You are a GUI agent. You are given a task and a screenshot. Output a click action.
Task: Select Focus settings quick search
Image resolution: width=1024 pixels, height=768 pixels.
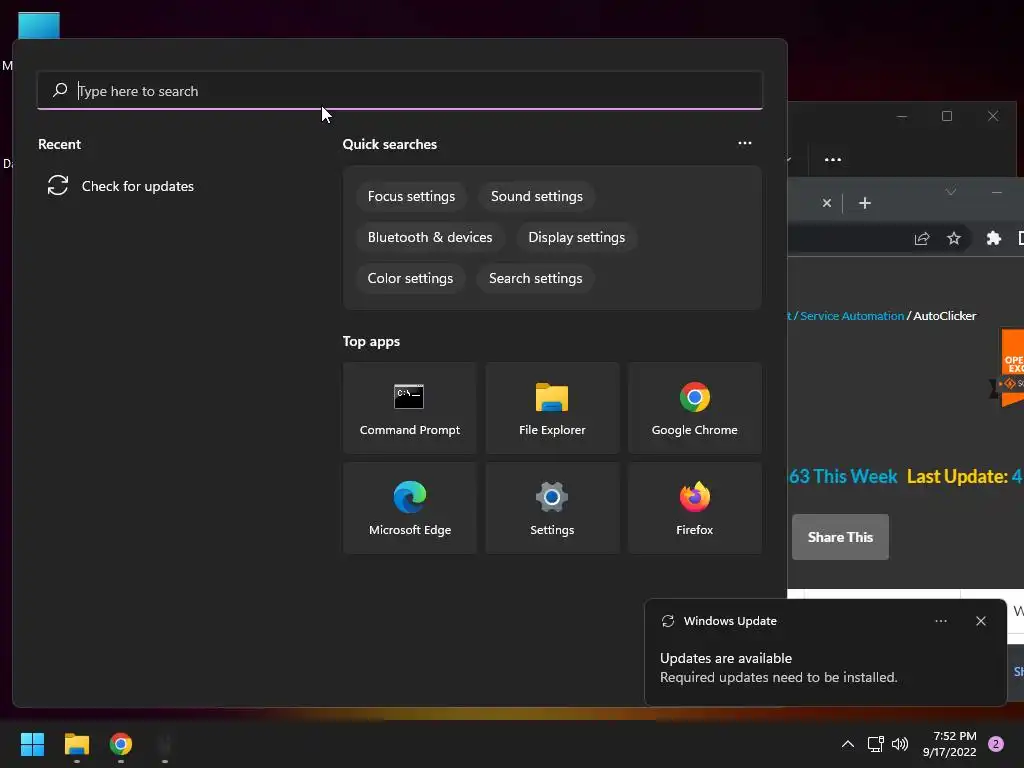point(411,197)
